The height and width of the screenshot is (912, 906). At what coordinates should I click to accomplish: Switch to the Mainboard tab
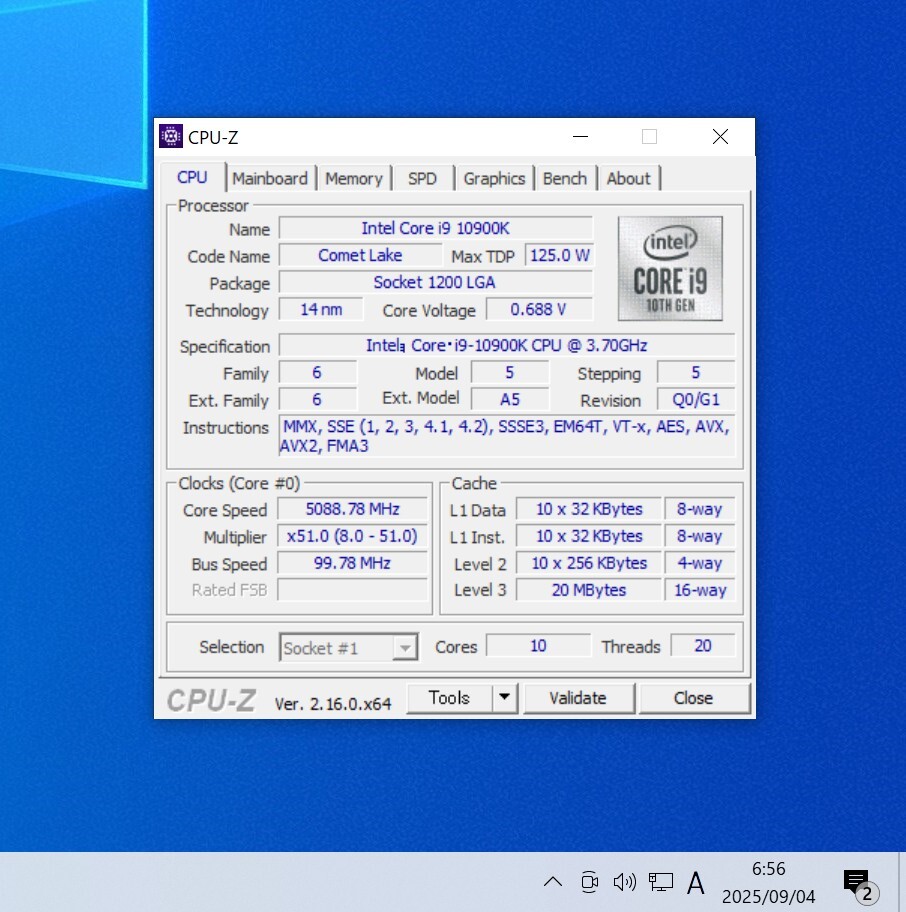click(x=270, y=179)
